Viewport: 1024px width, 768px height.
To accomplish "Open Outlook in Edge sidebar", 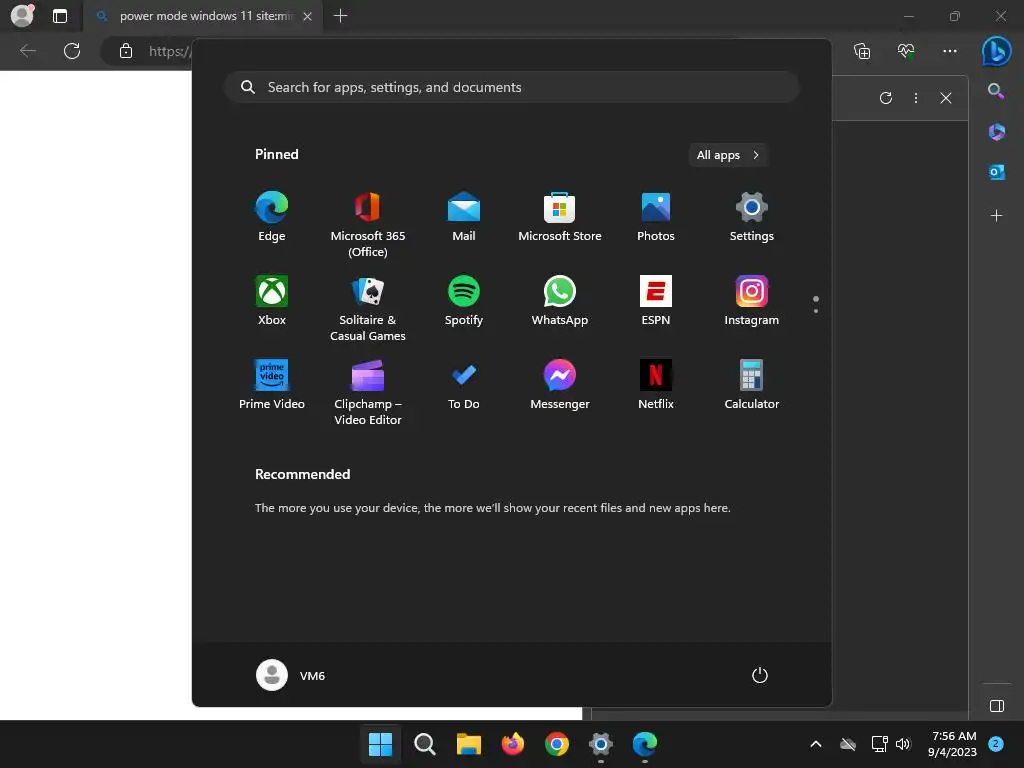I will (996, 172).
